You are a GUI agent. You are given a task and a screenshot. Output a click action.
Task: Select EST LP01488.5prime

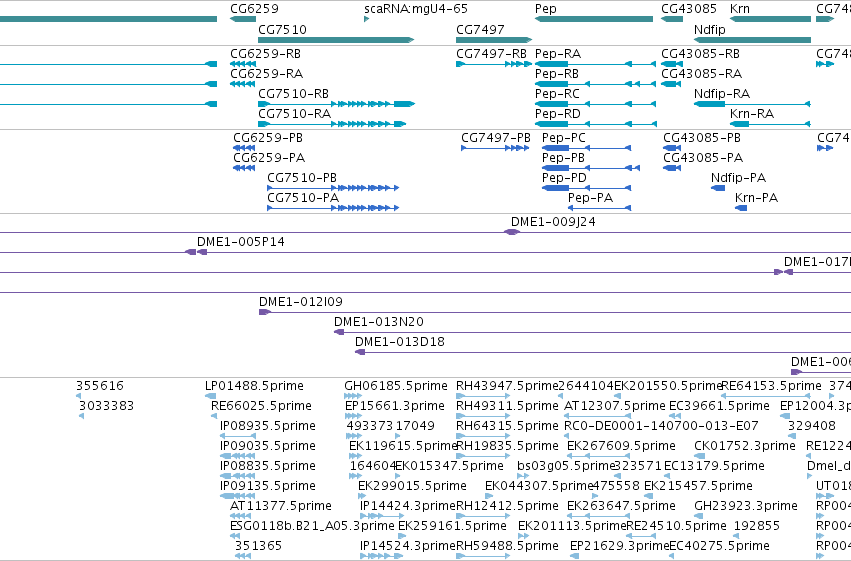254,386
